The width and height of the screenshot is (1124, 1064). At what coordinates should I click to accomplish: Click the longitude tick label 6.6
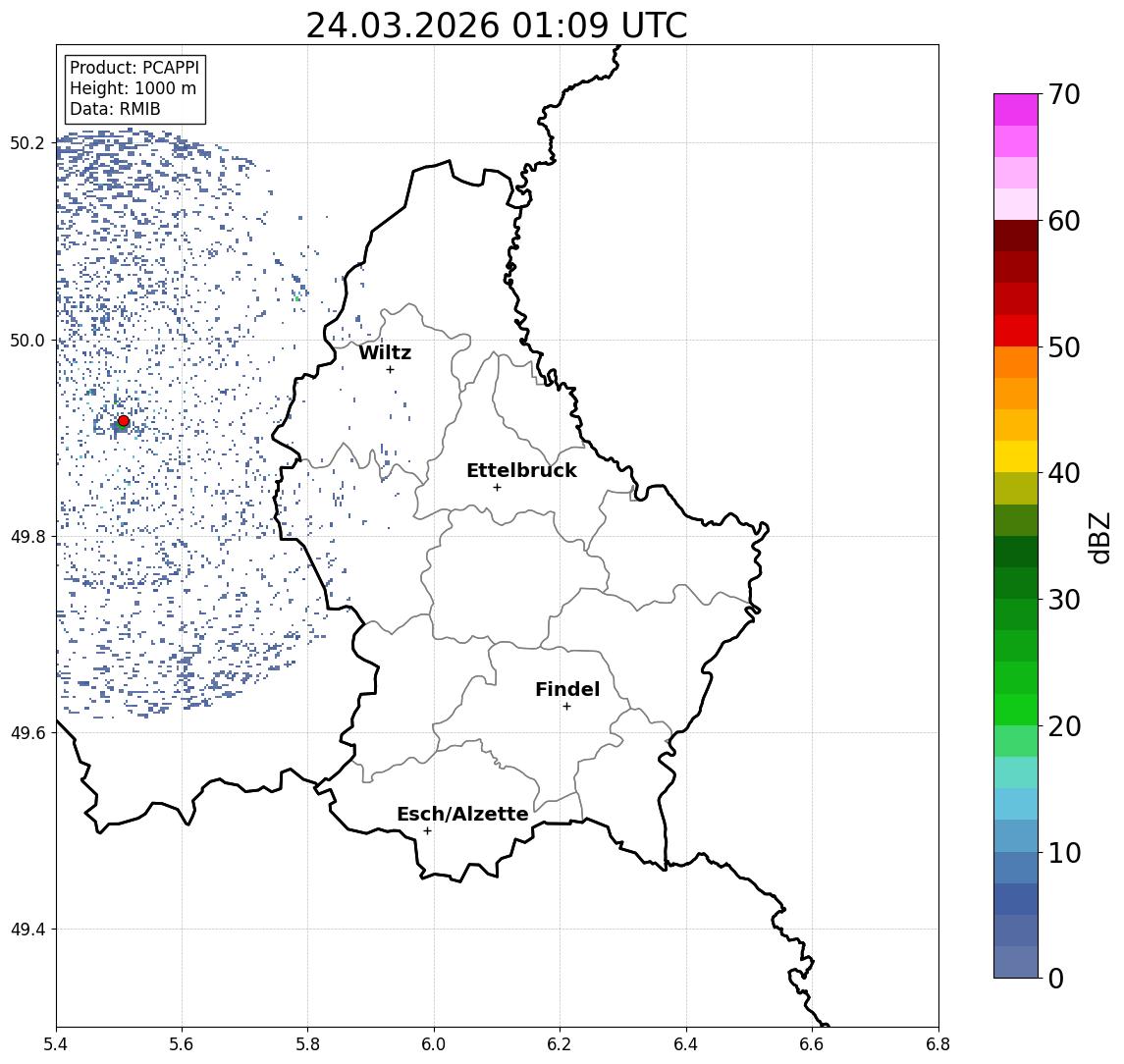click(x=812, y=1044)
